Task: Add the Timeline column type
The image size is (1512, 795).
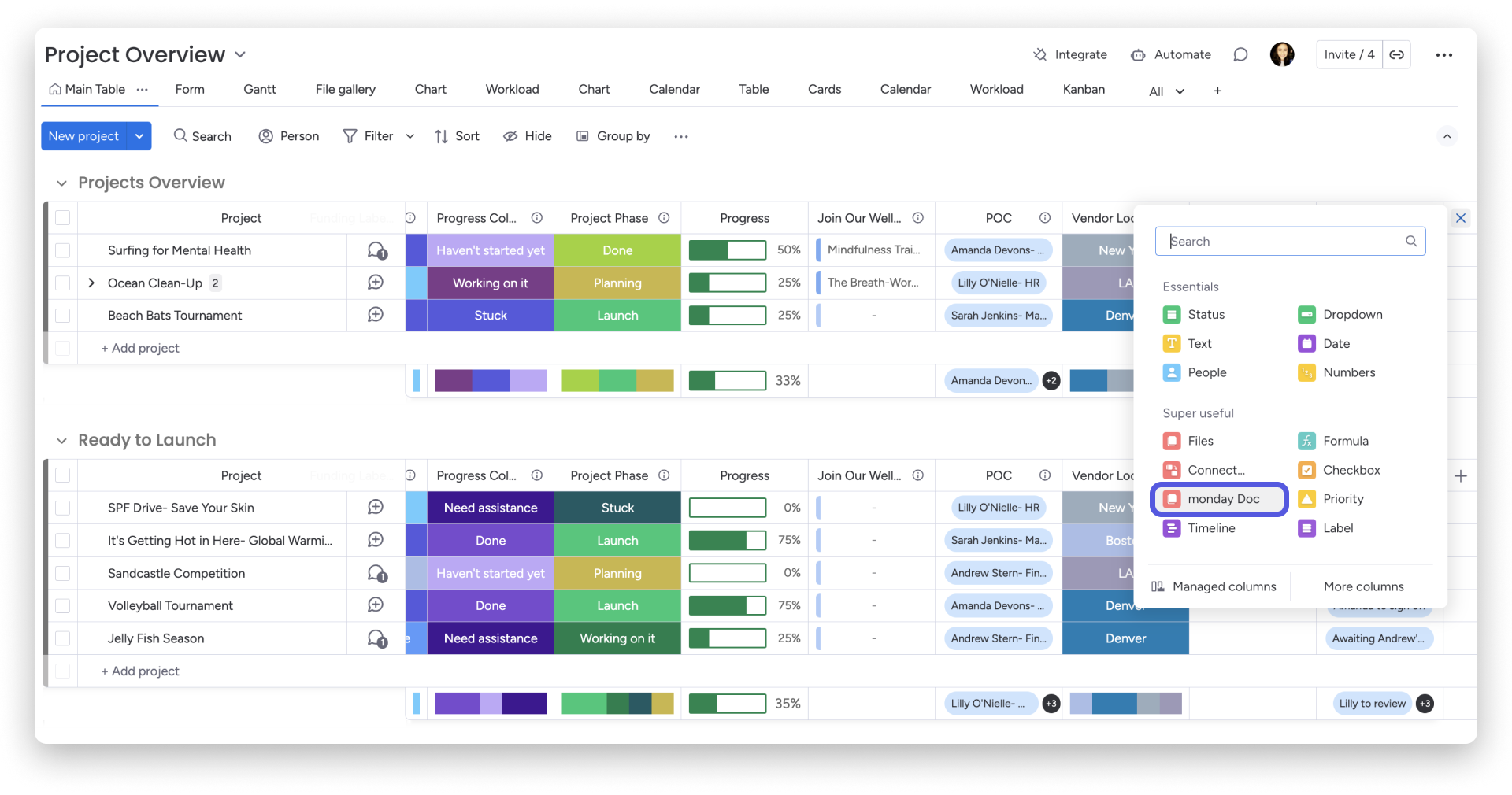Action: click(1199, 528)
